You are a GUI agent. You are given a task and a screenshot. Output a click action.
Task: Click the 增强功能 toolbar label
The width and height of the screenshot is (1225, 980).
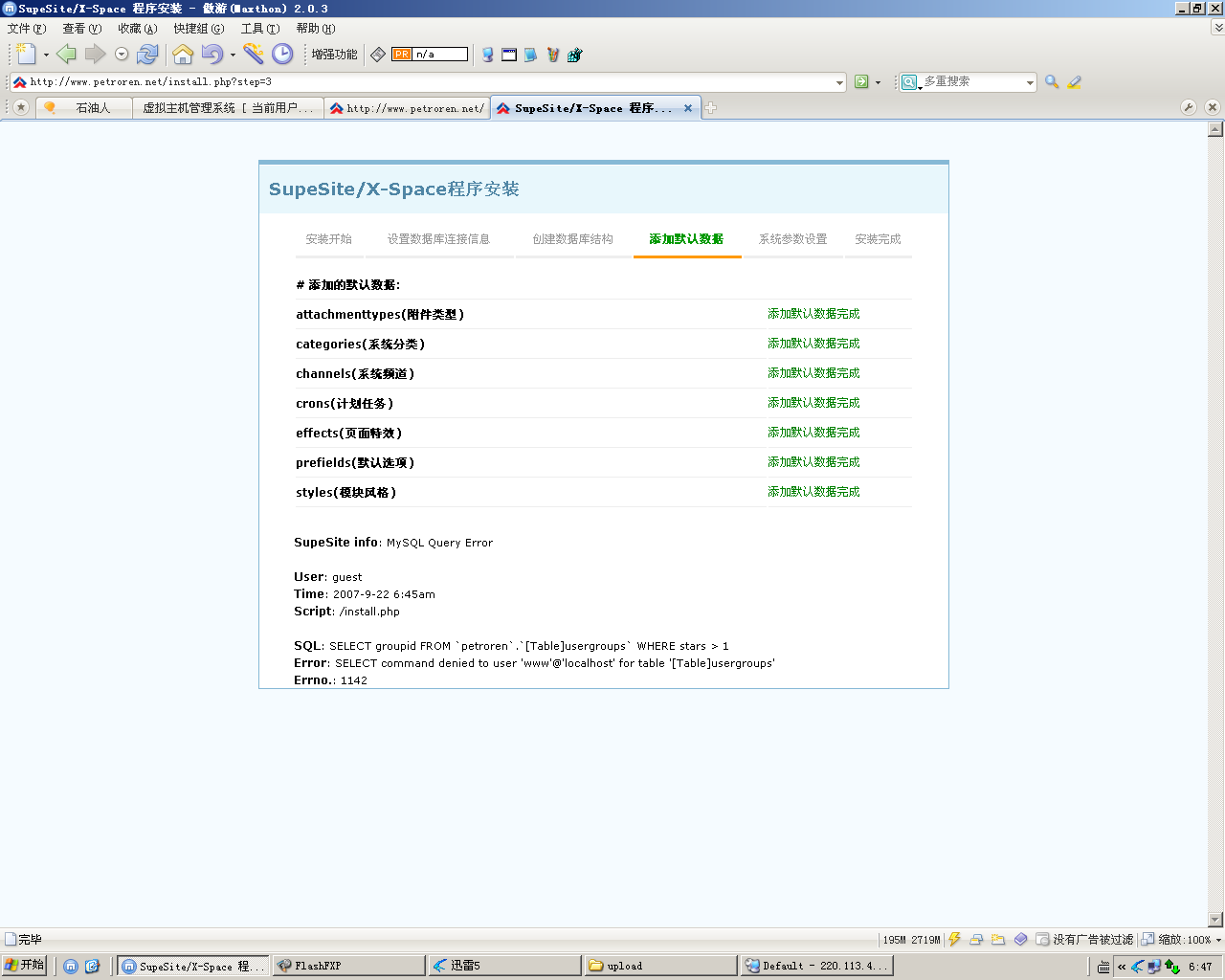[x=334, y=55]
